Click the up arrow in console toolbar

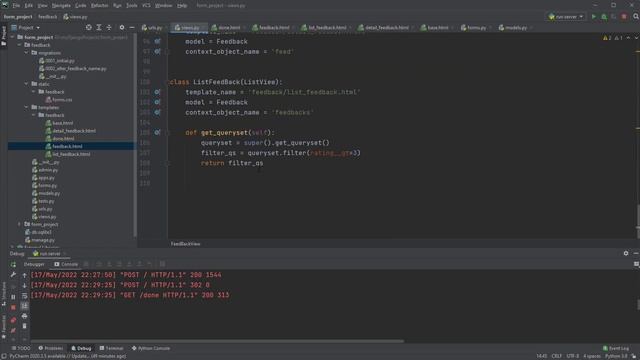pos(24,276)
